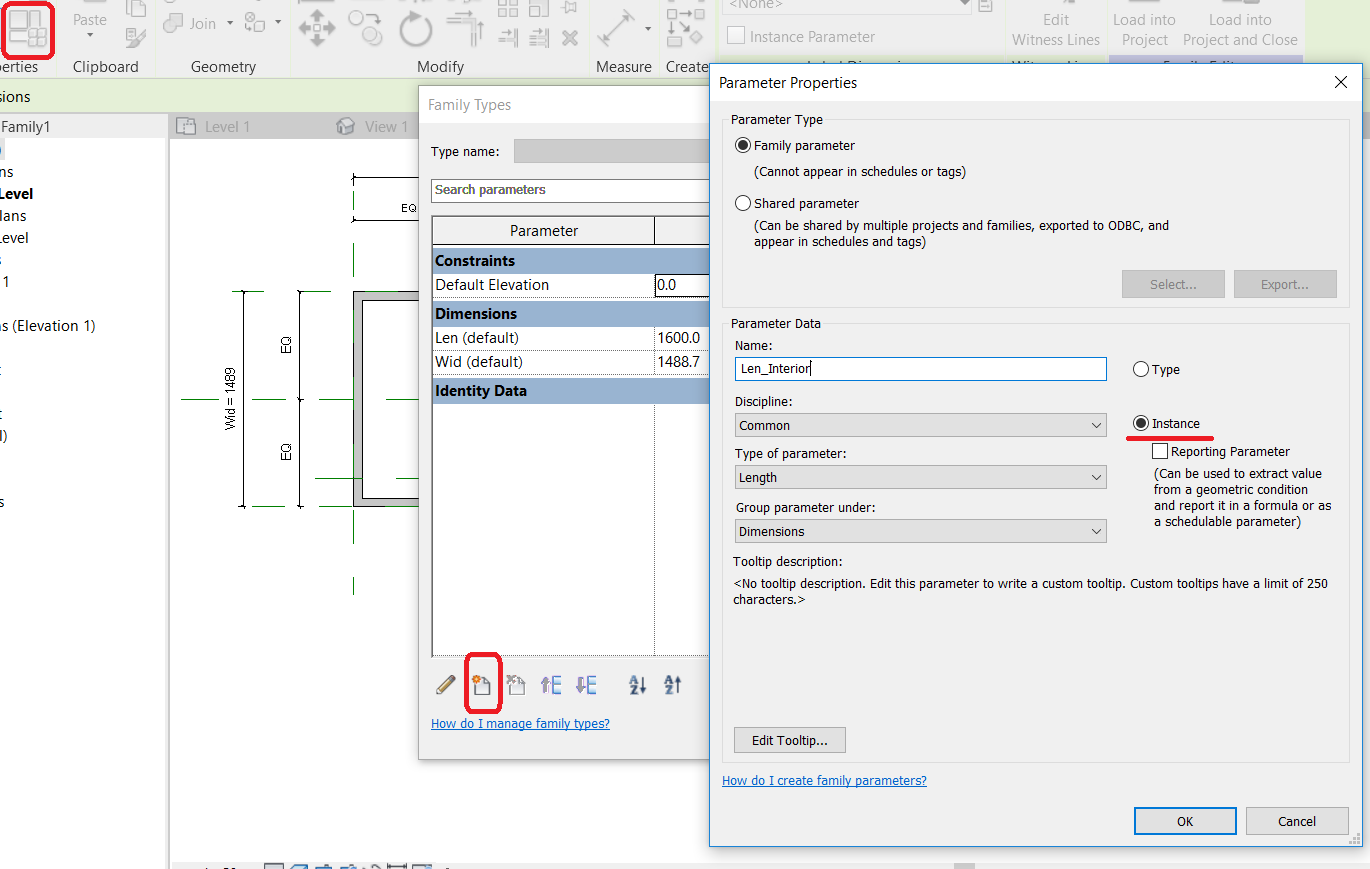
Task: Select the Rotate tool in the Modify panel
Action: 414,28
